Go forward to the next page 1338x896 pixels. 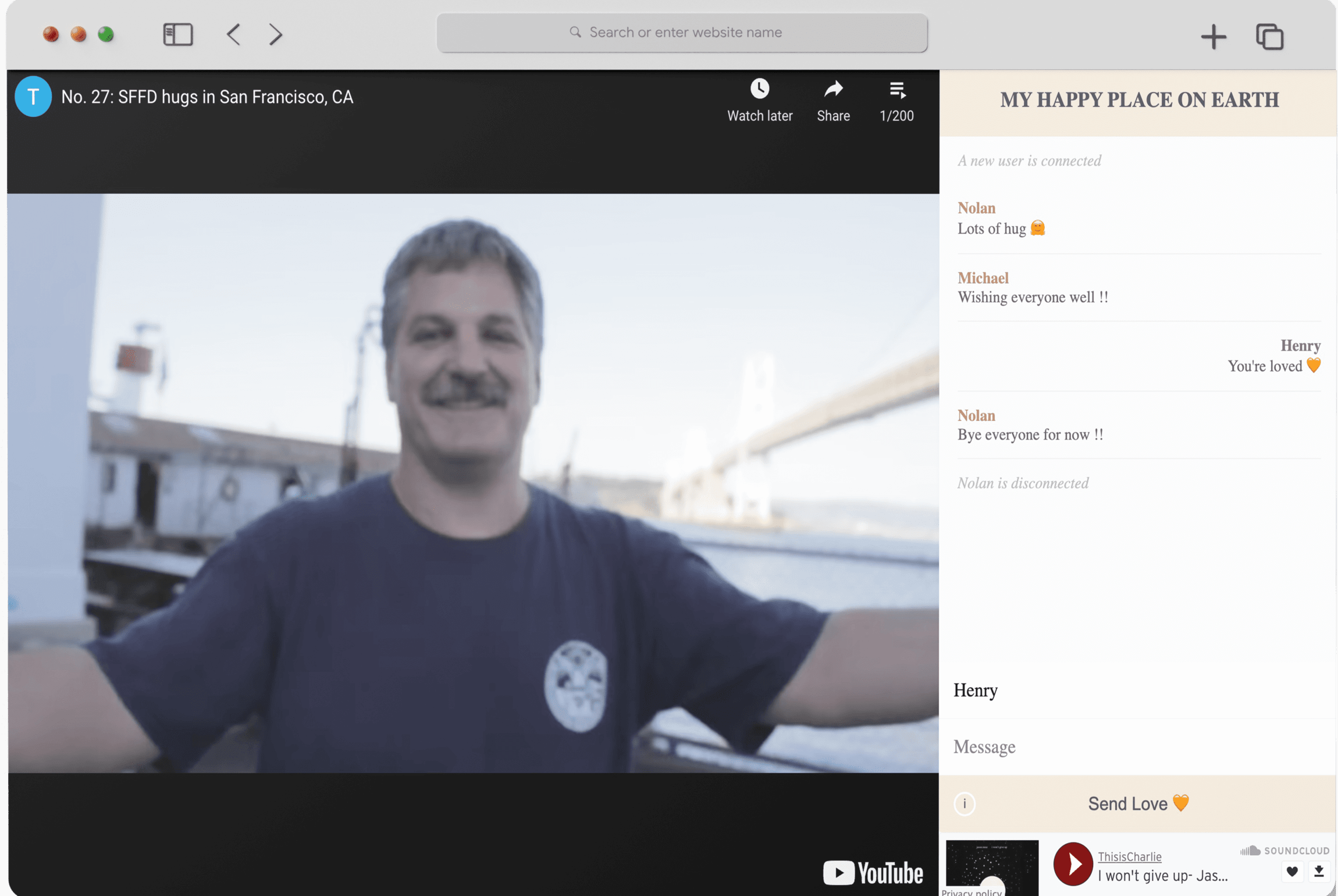[x=276, y=35]
